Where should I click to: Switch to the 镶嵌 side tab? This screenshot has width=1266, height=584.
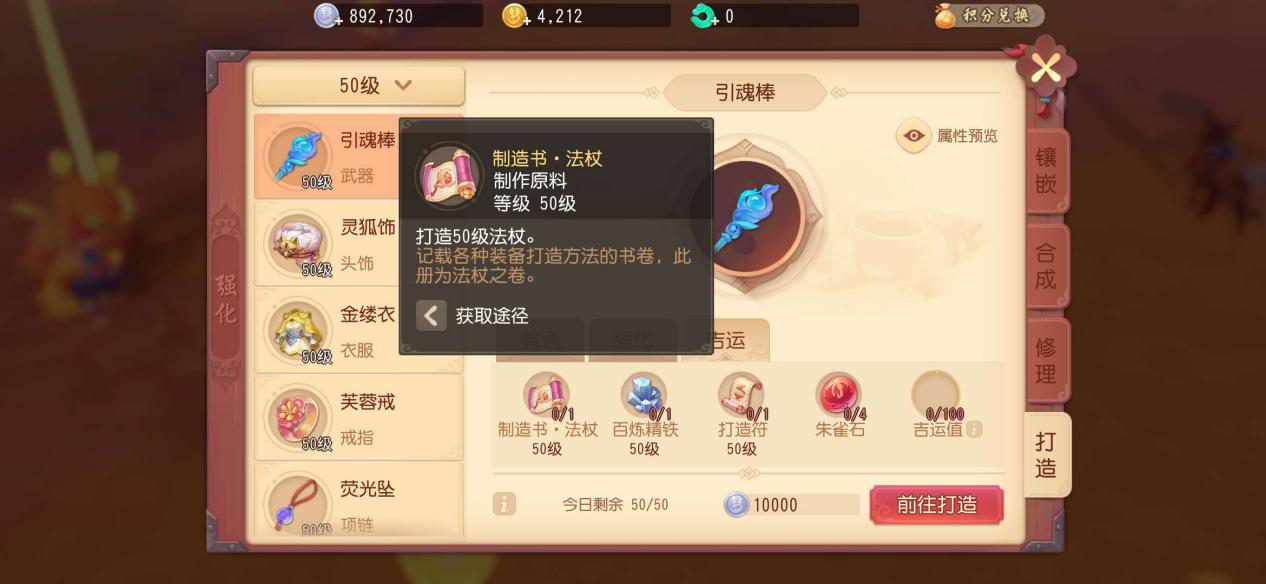(1046, 171)
